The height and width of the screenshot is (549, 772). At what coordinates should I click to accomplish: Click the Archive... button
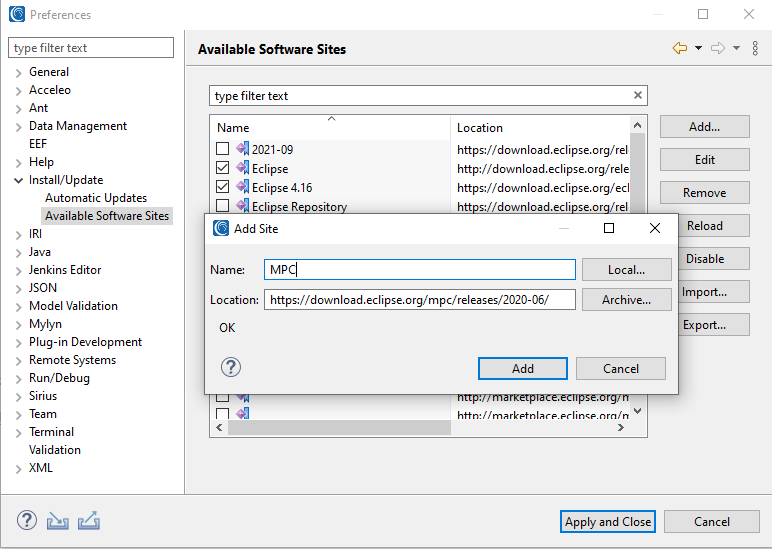point(626,300)
